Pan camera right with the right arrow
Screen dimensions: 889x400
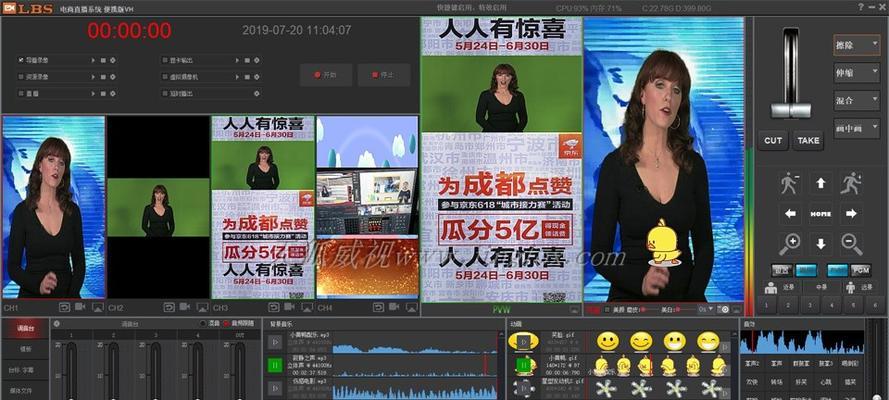851,214
